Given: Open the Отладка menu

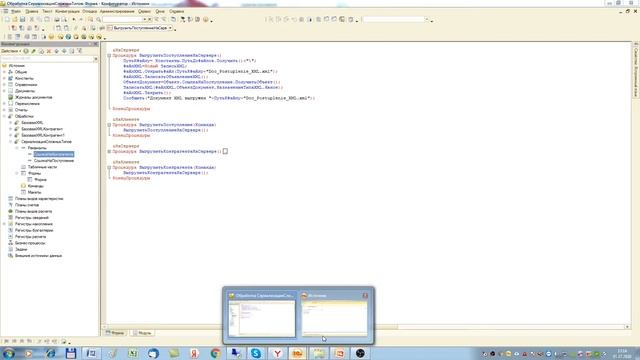Looking at the screenshot, I should [90, 11].
